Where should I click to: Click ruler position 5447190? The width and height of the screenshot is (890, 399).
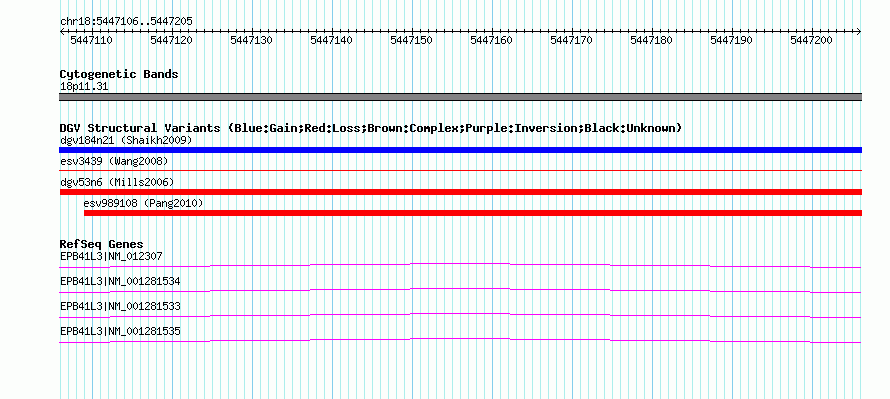pyautogui.click(x=732, y=40)
